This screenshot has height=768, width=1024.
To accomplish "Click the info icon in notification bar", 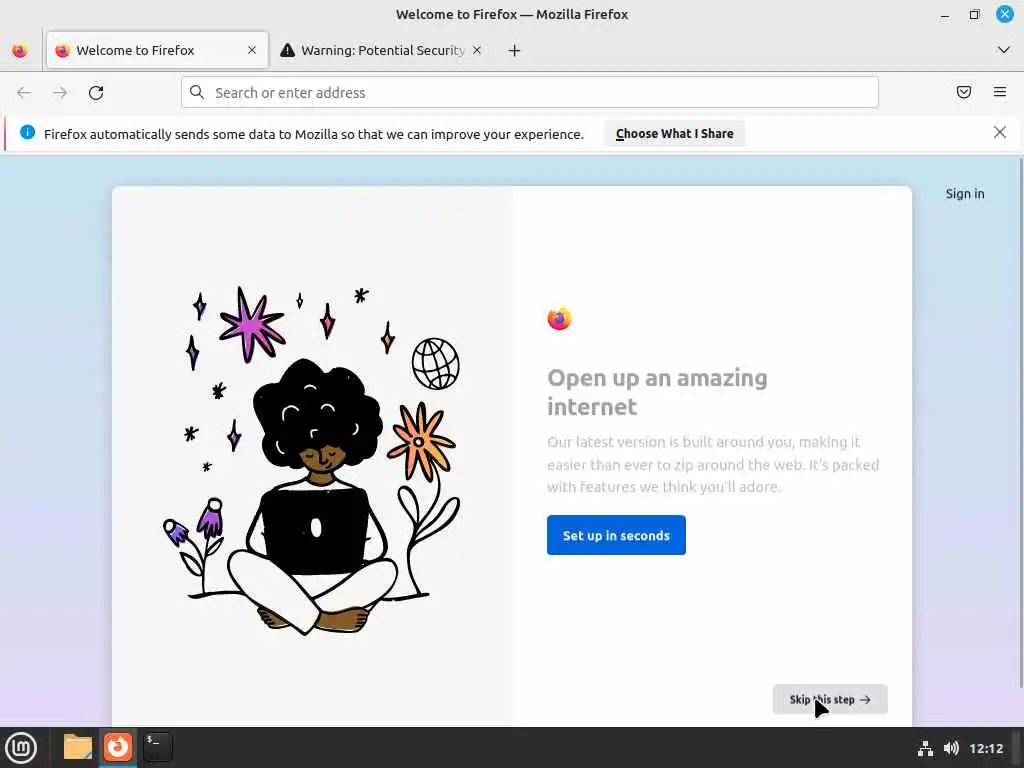I will pyautogui.click(x=27, y=133).
